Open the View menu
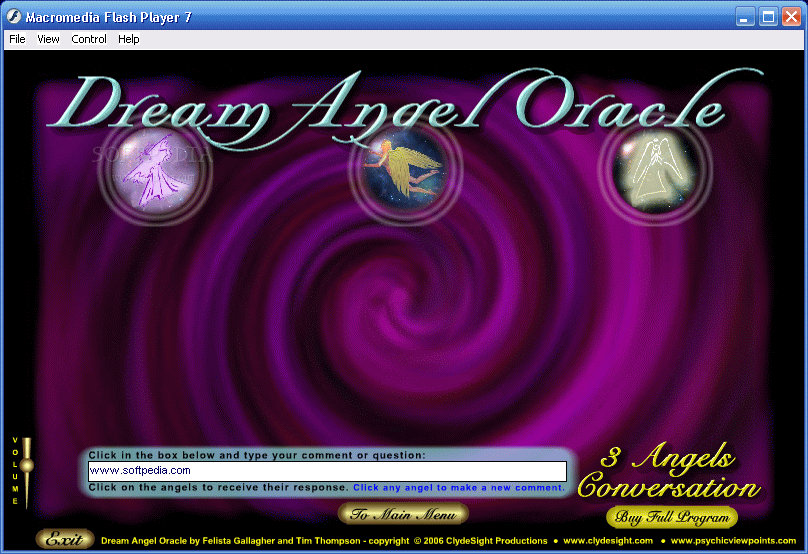This screenshot has height=554, width=808. coord(48,39)
